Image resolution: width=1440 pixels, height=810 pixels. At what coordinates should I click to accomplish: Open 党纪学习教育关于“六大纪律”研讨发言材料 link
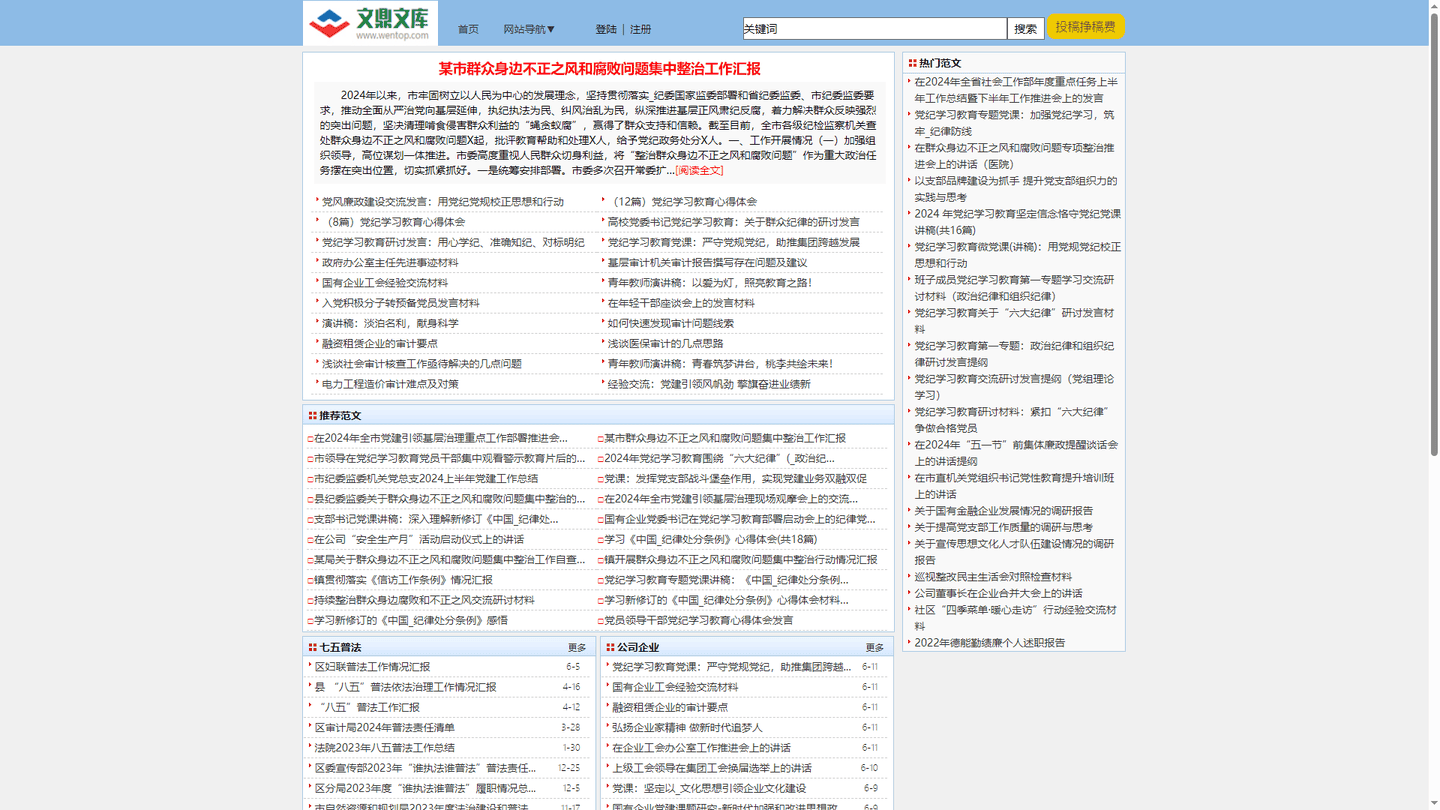1013,321
